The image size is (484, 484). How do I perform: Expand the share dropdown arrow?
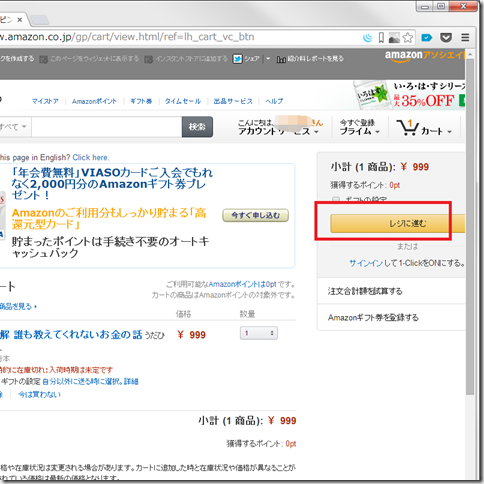(268, 59)
